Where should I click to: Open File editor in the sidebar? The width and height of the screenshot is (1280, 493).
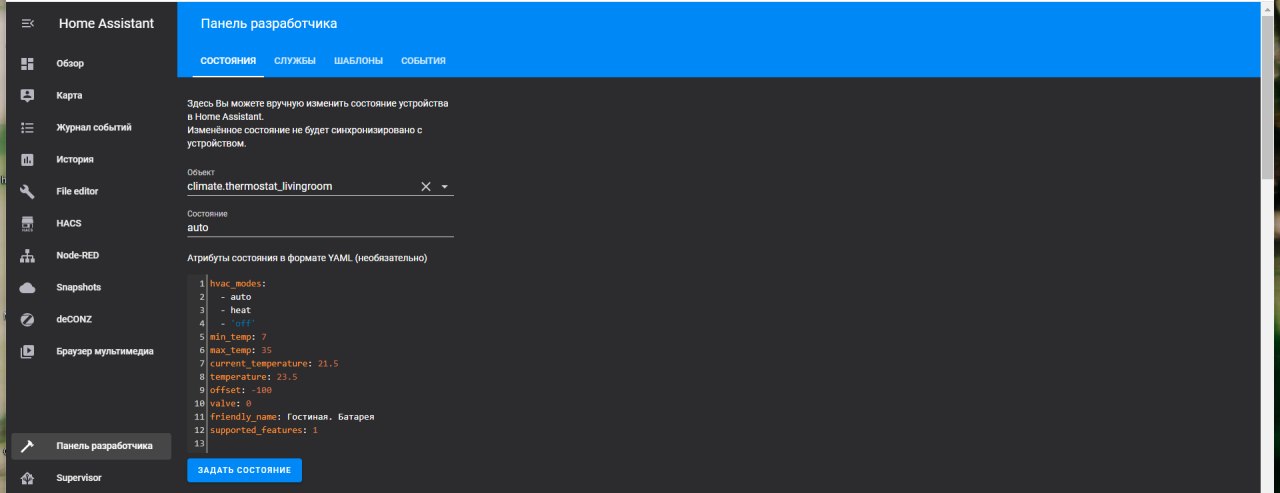(x=92, y=191)
